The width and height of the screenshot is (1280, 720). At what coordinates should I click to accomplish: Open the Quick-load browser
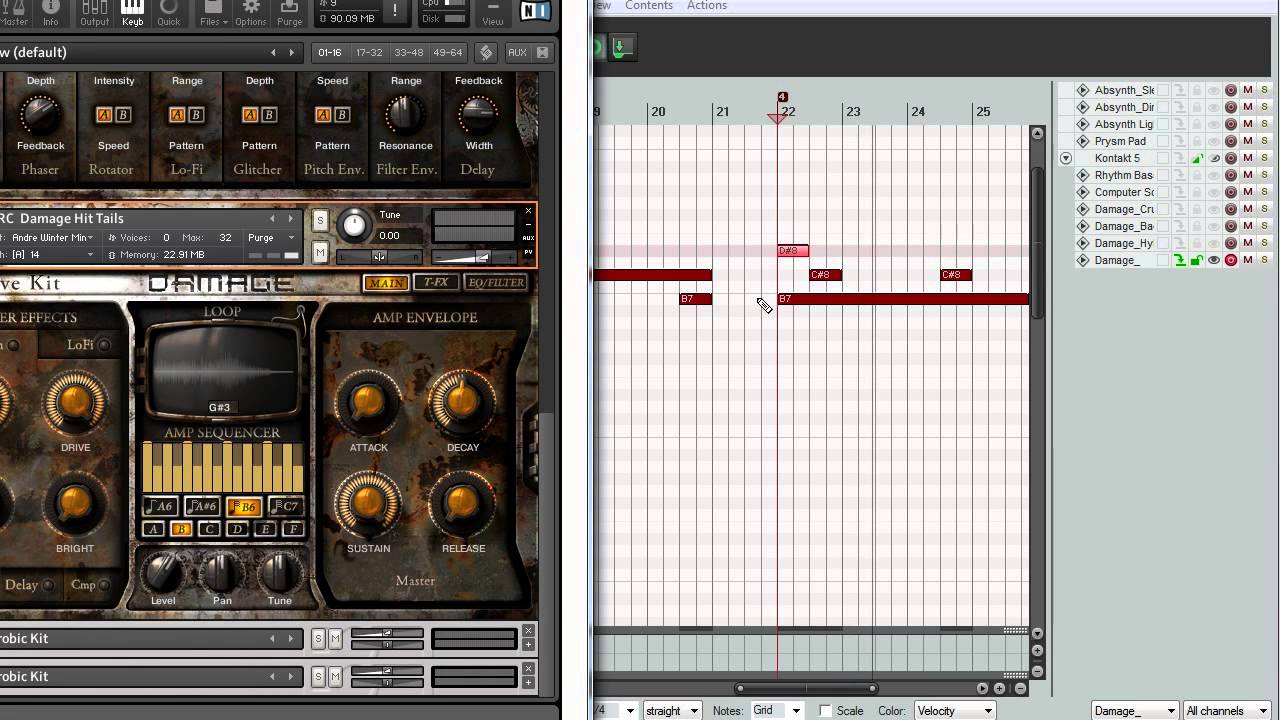click(x=169, y=14)
